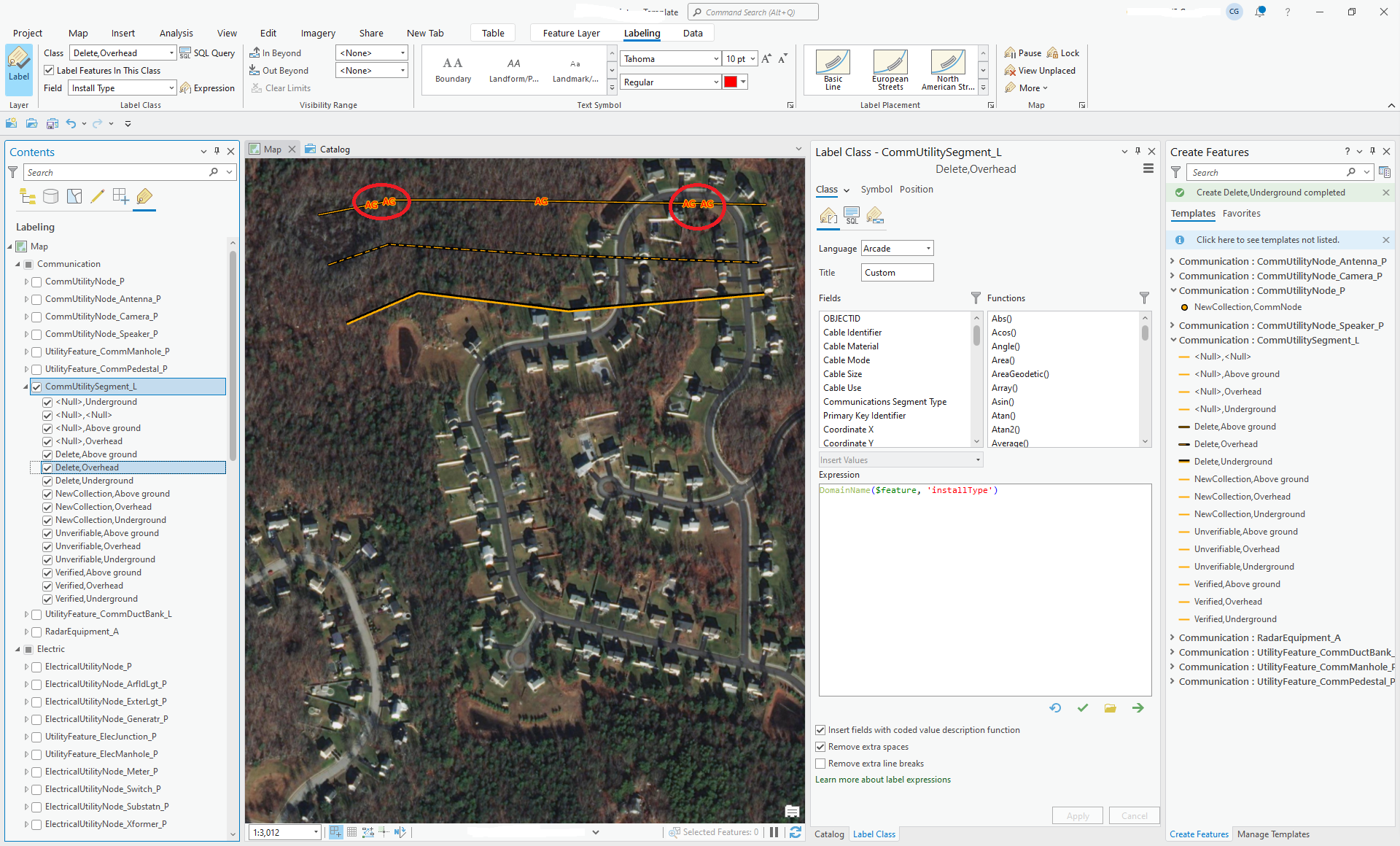Toggle Label Features In This Class checkbox
The image size is (1400, 846).
[50, 71]
